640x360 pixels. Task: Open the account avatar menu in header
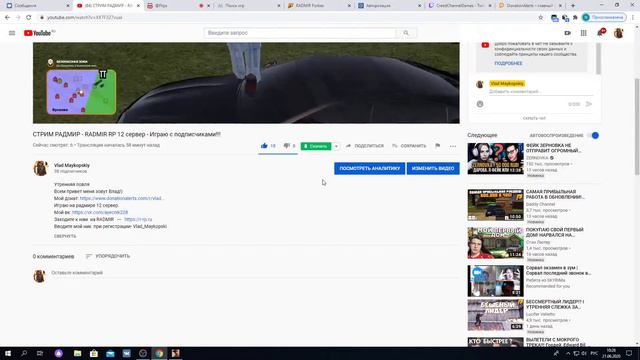619,33
